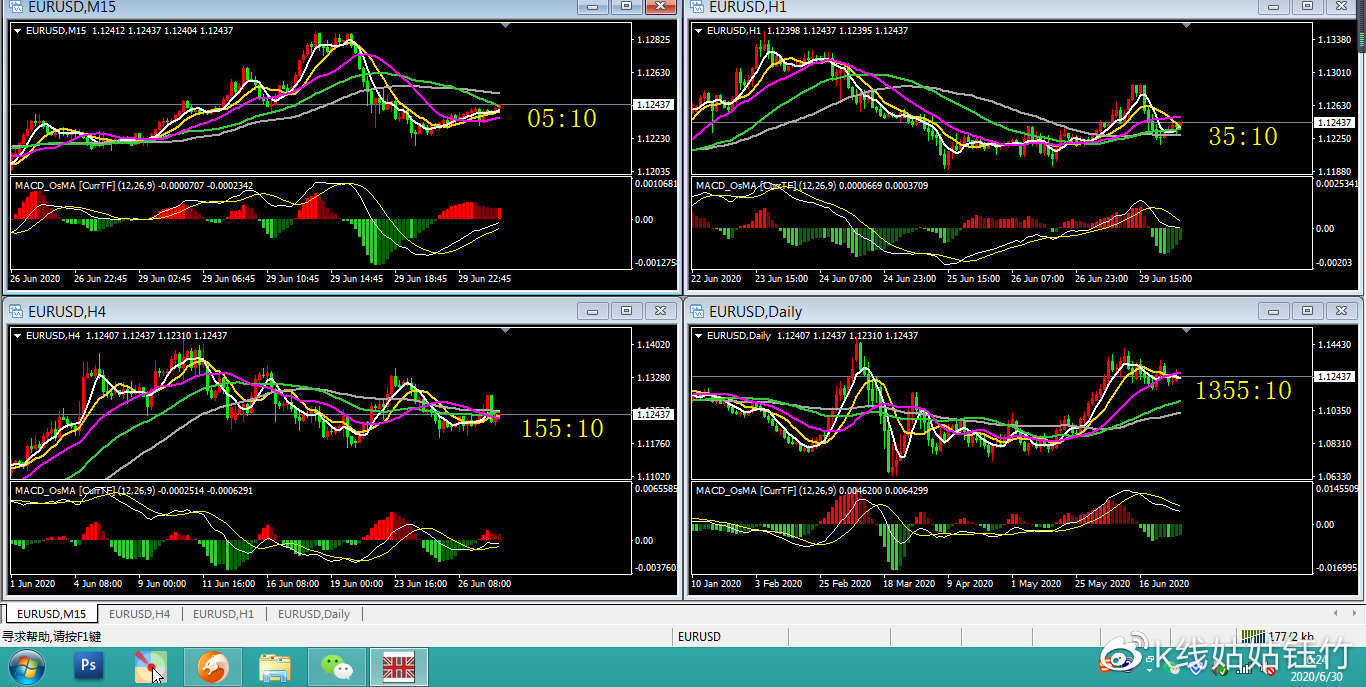Switch to the EURUSD,Daily bottom tab
Image resolution: width=1366 pixels, height=687 pixels.
(314, 614)
